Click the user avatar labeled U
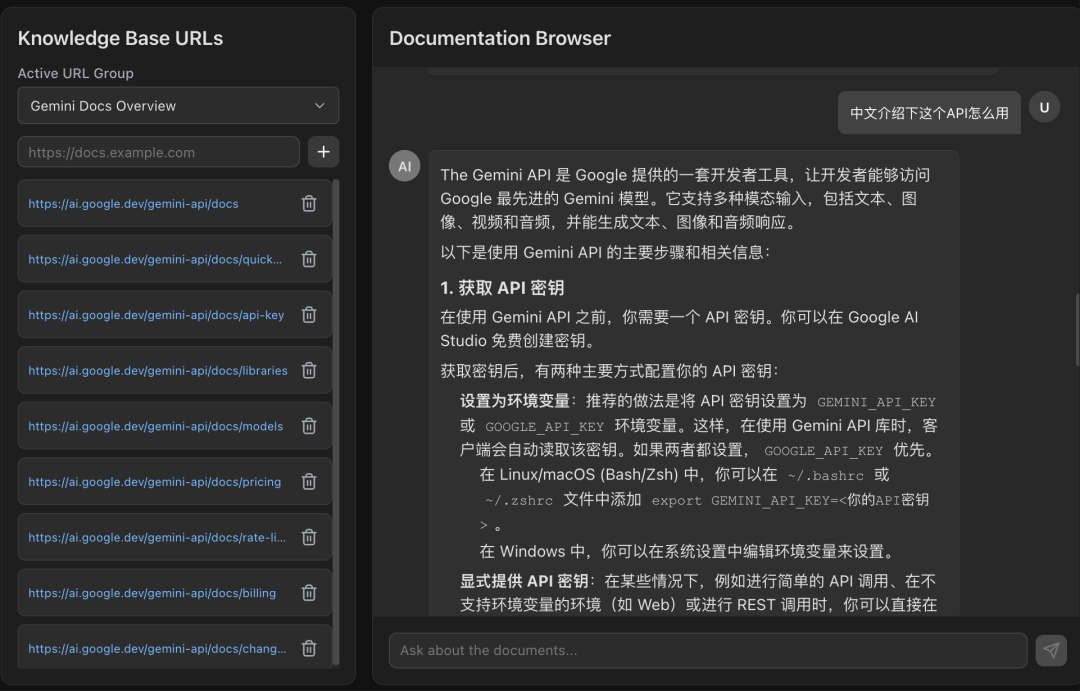The height and width of the screenshot is (691, 1080). click(1044, 107)
